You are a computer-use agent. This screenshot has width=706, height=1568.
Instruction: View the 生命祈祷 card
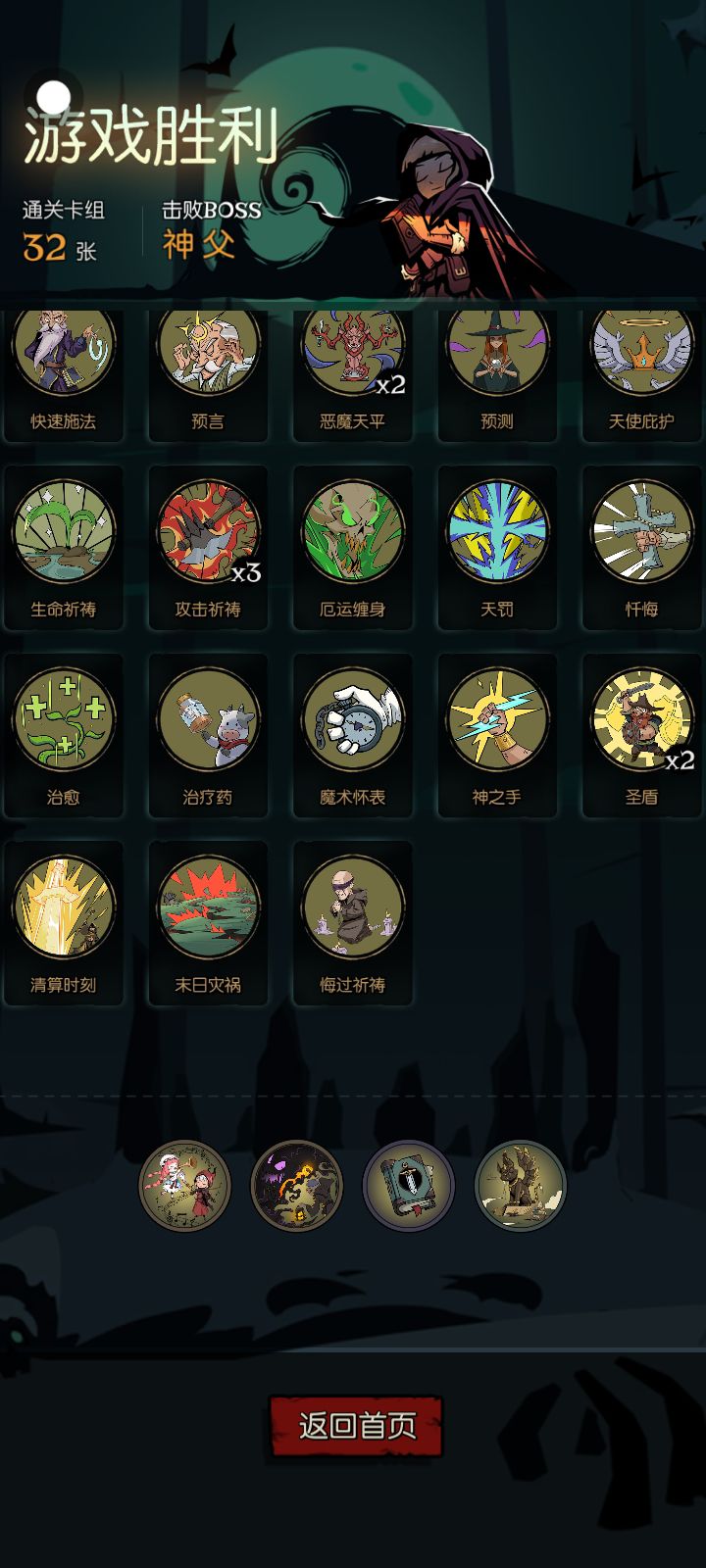(64, 547)
